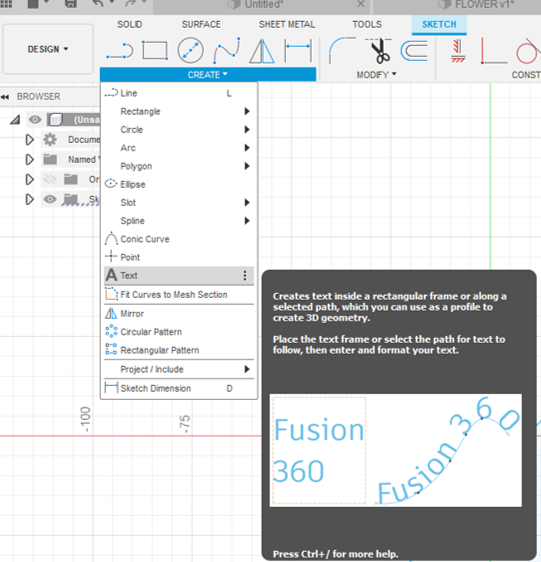Viewport: 541px width, 562px height.
Task: Open the Rectangle submenu
Action: coord(179,111)
